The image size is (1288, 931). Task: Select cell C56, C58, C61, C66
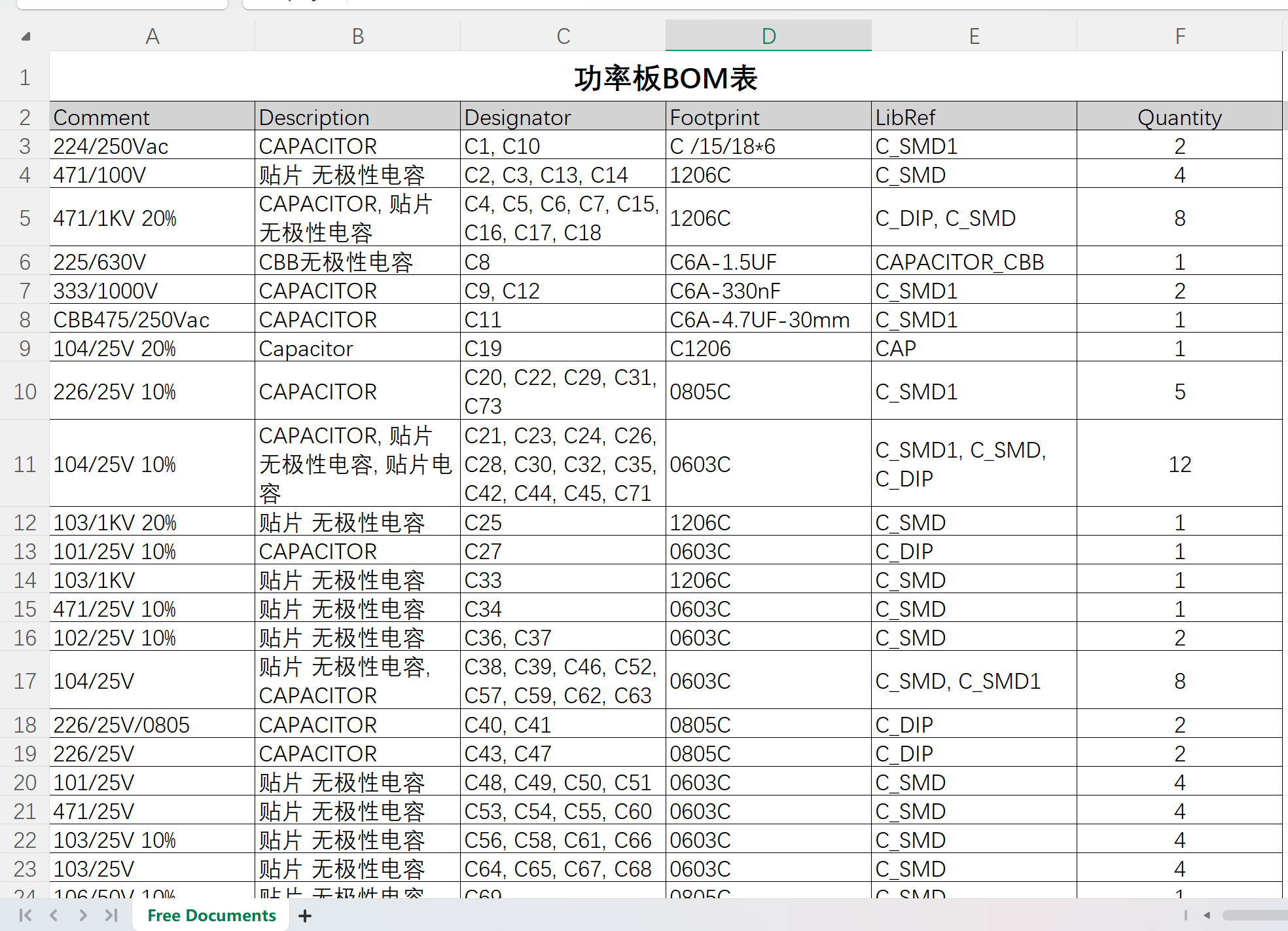tap(563, 839)
